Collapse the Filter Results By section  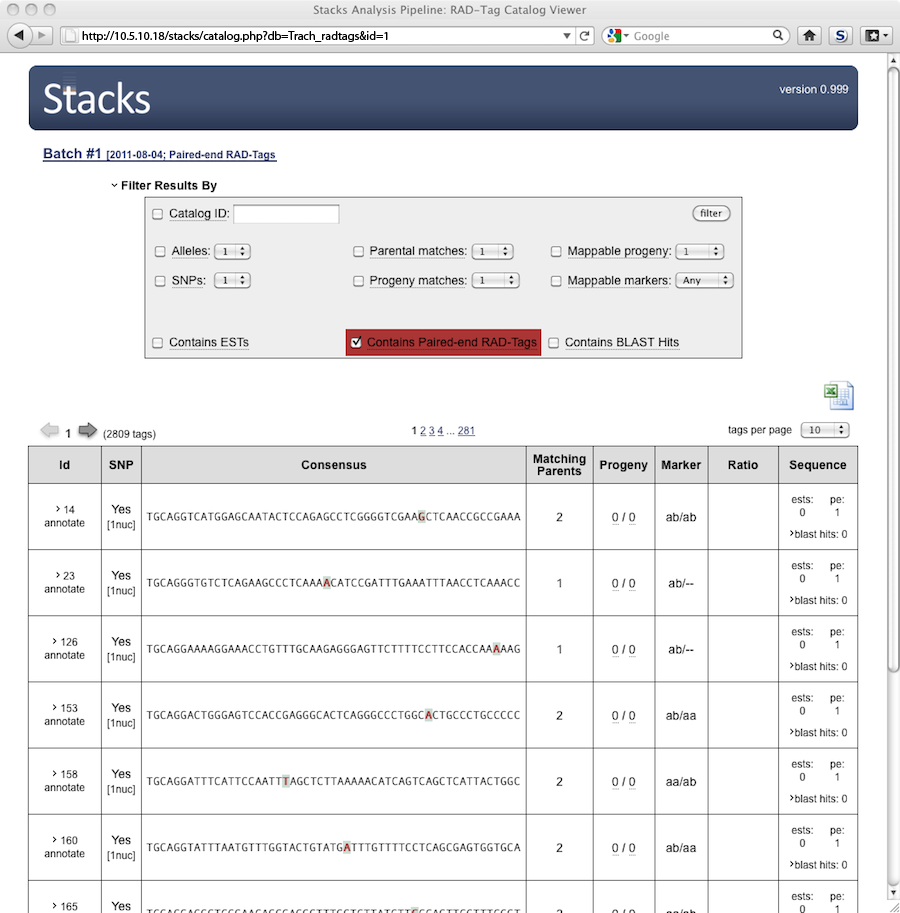(116, 186)
